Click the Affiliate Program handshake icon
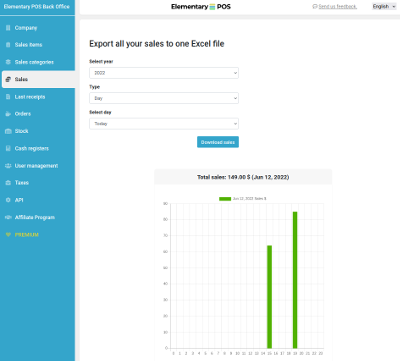This screenshot has width=400, height=361. [x=8, y=217]
